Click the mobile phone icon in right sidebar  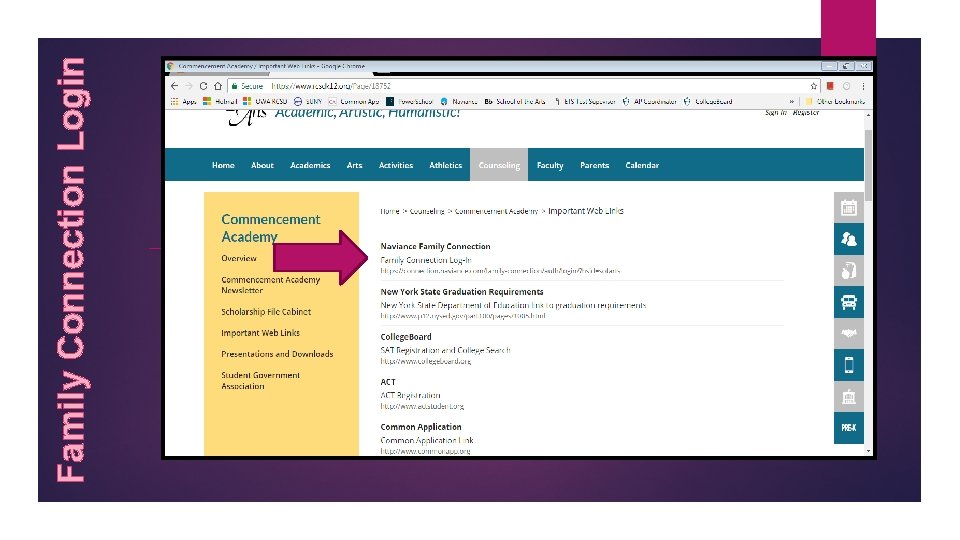click(849, 366)
